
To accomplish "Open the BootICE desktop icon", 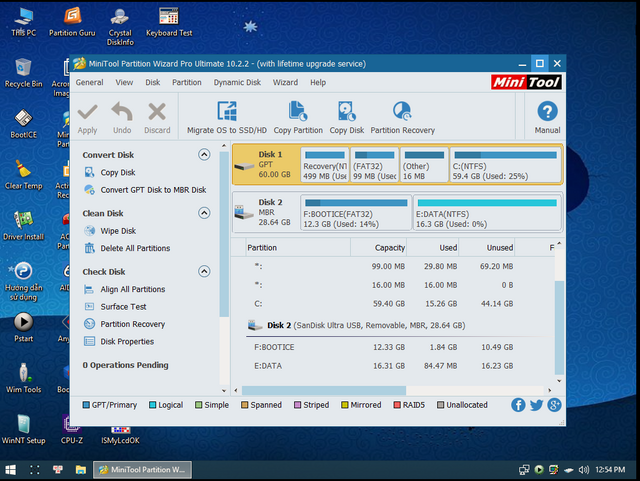I will pyautogui.click(x=23, y=124).
